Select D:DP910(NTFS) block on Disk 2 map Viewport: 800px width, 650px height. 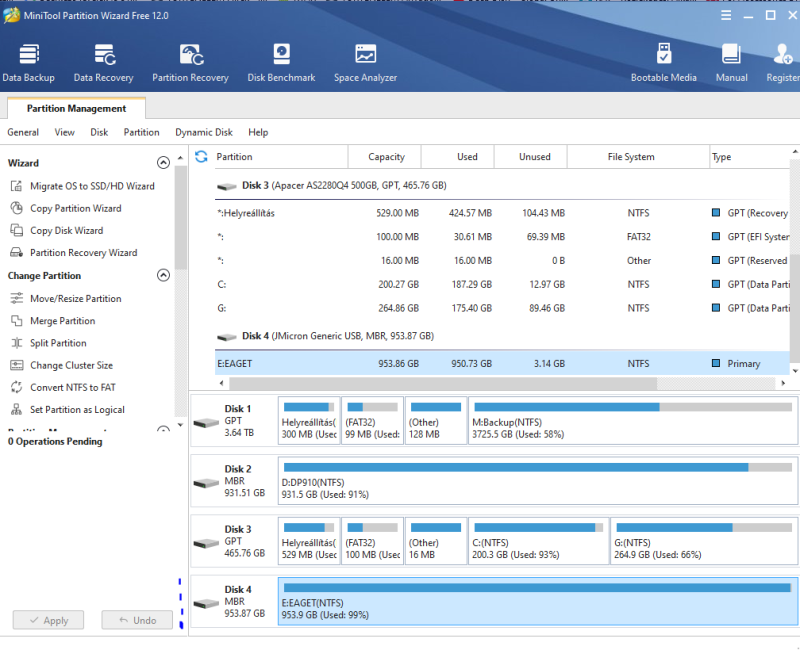click(538, 481)
